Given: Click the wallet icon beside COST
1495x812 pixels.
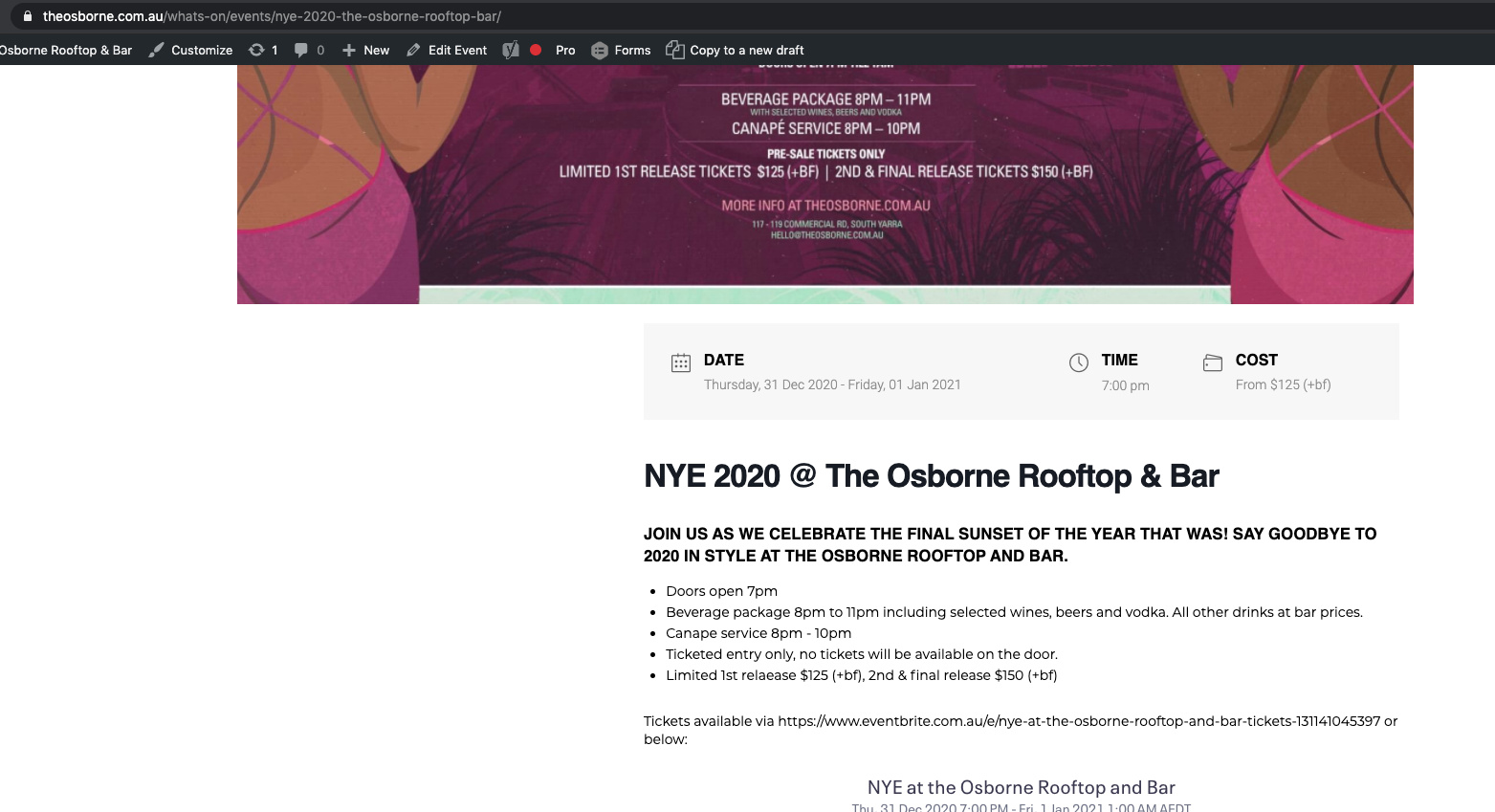Looking at the screenshot, I should (x=1213, y=362).
